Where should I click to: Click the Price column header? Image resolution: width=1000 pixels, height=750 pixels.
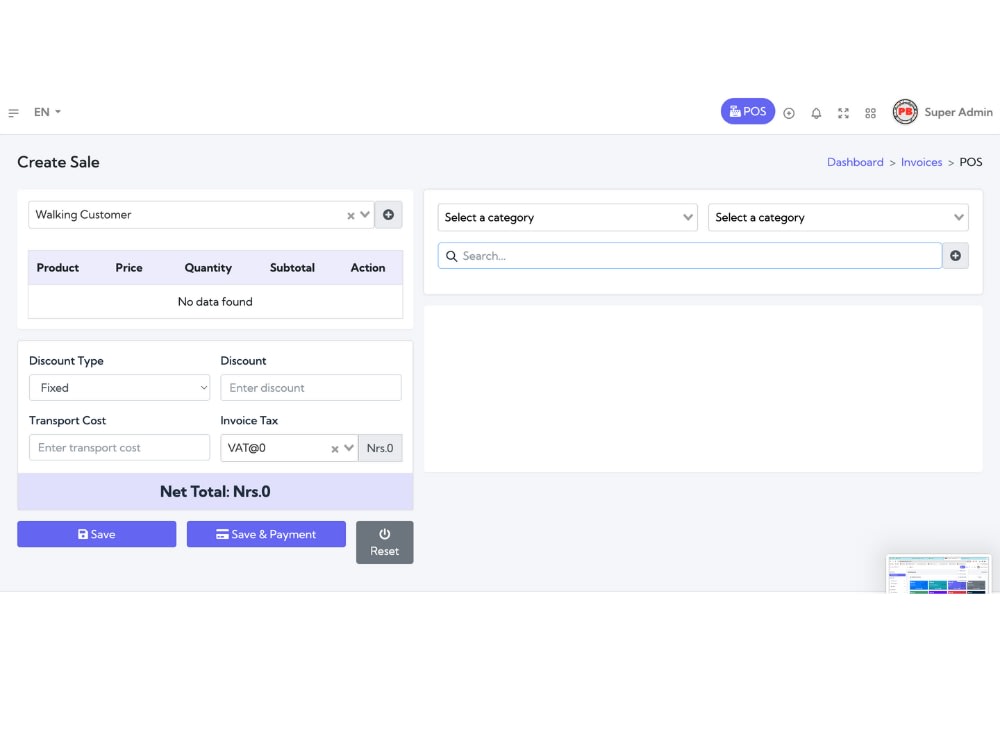[129, 268]
